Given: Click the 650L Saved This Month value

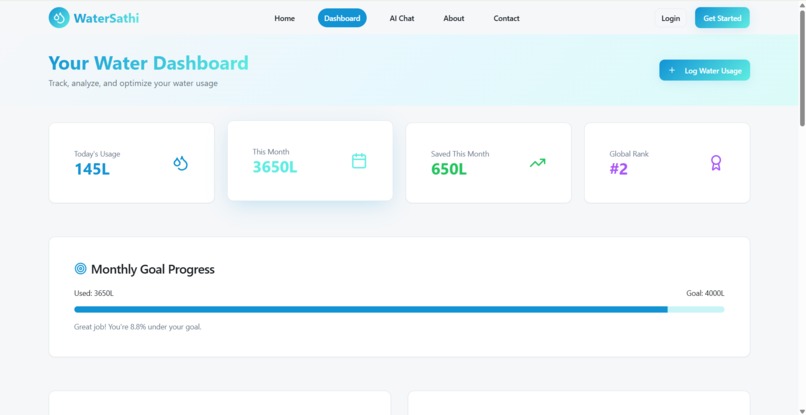Looking at the screenshot, I should pos(449,169).
